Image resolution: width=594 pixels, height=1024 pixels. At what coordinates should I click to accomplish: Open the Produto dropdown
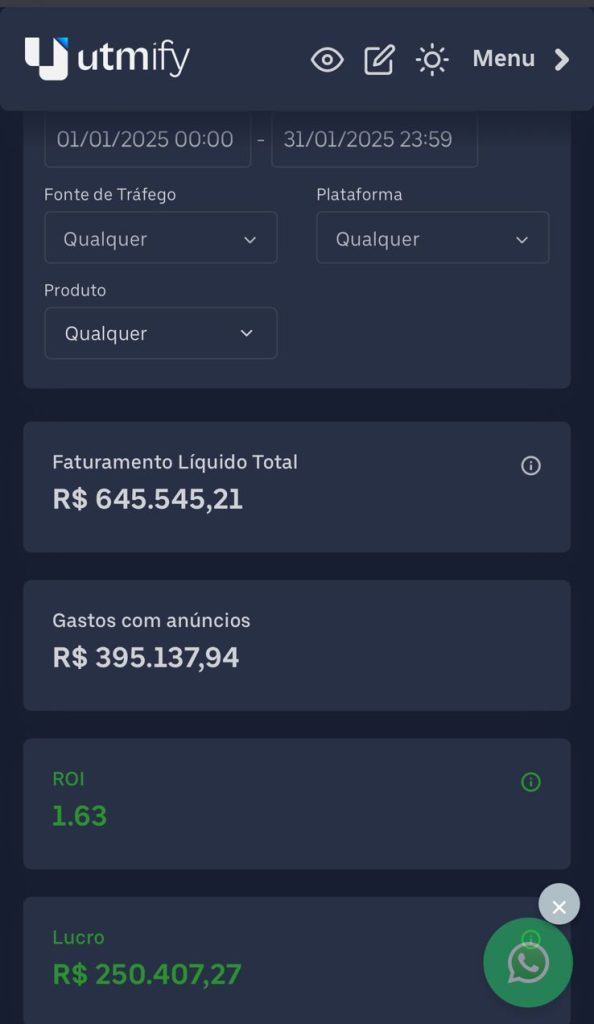[161, 333]
